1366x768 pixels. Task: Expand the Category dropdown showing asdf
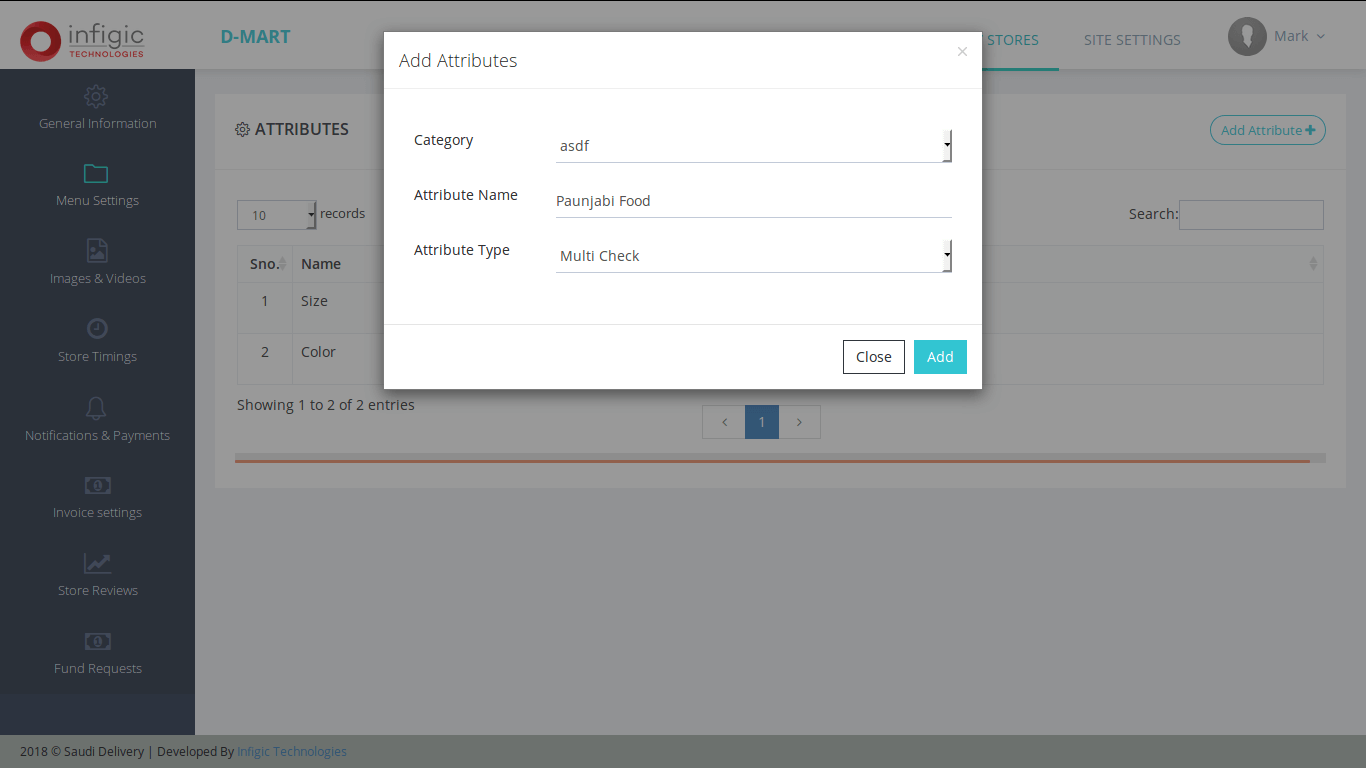[x=753, y=146]
